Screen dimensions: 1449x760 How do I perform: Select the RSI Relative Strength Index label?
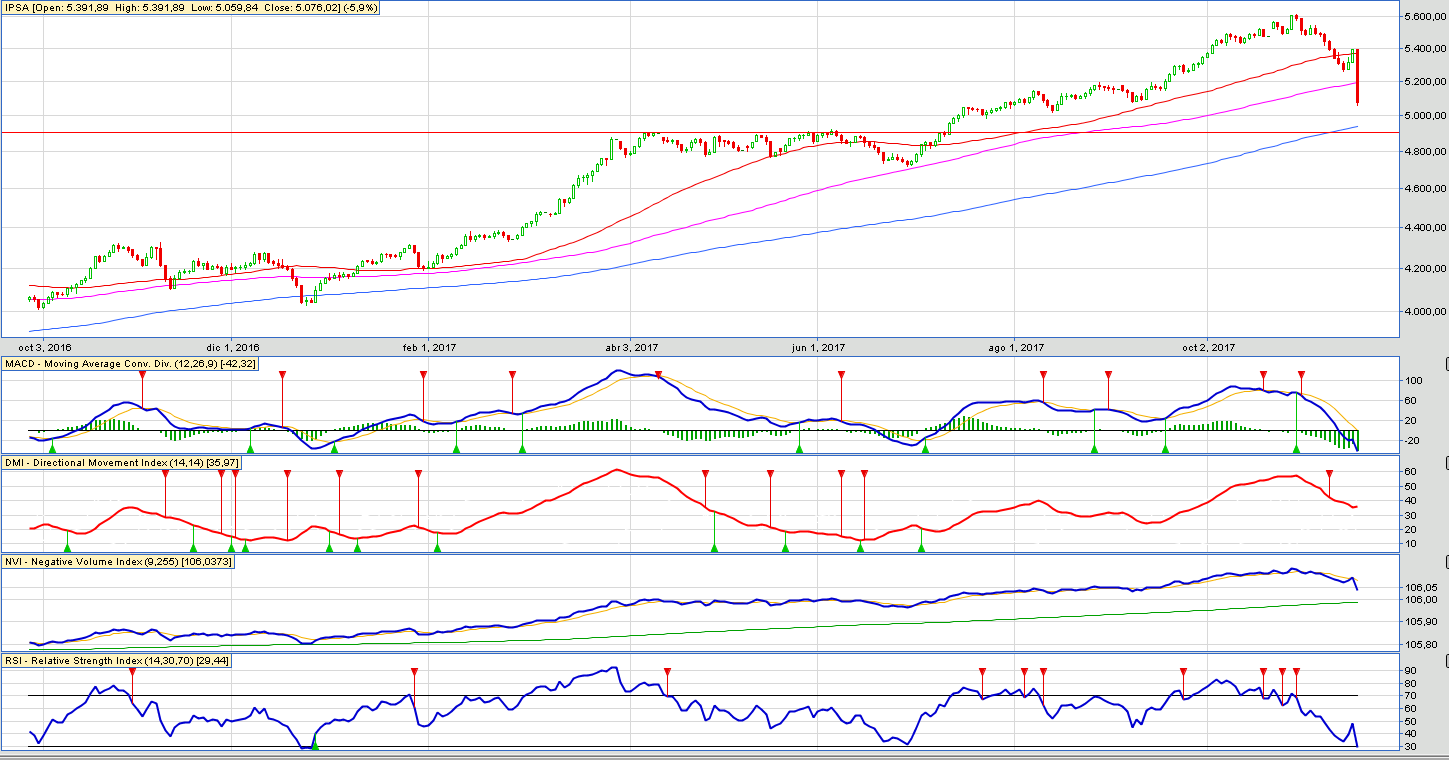click(117, 661)
